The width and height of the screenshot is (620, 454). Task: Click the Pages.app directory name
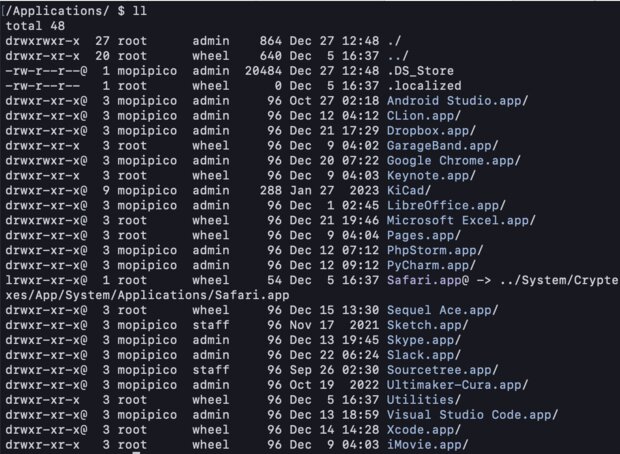click(x=423, y=236)
